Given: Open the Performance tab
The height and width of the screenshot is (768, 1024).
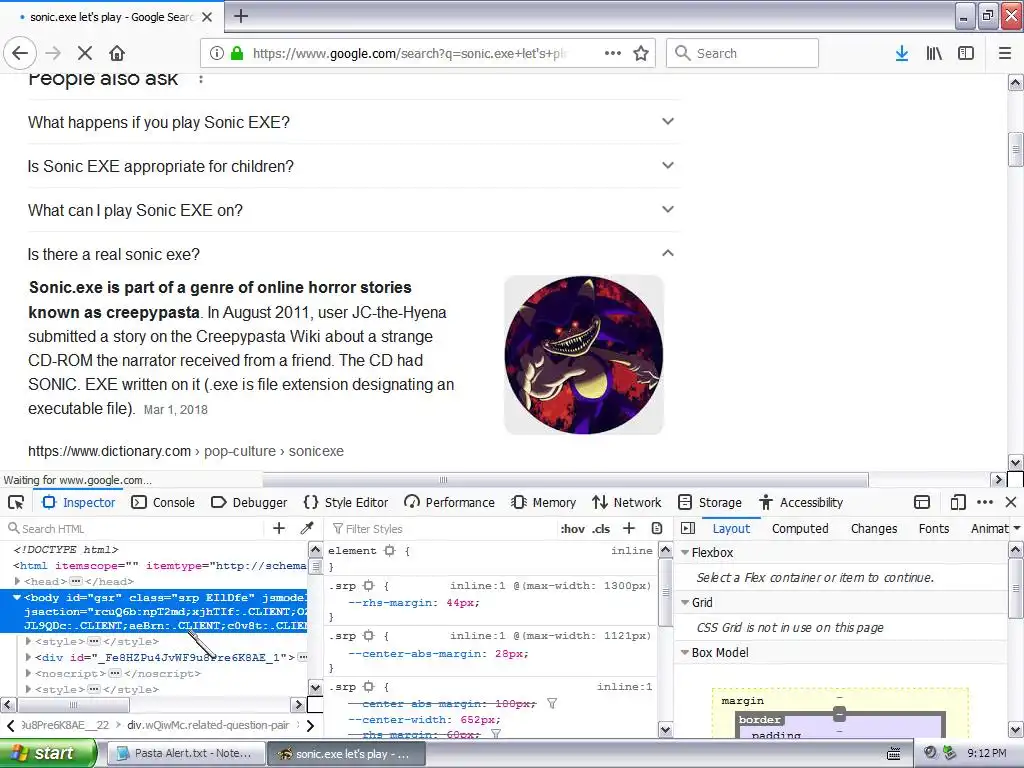Looking at the screenshot, I should click(449, 502).
